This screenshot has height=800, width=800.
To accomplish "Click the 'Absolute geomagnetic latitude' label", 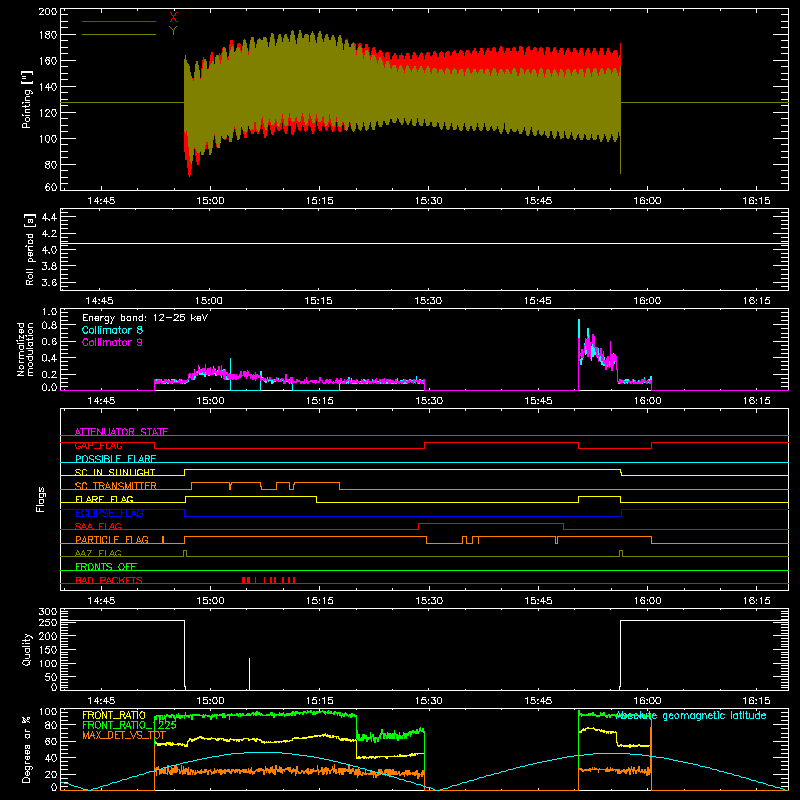I will pyautogui.click(x=691, y=716).
